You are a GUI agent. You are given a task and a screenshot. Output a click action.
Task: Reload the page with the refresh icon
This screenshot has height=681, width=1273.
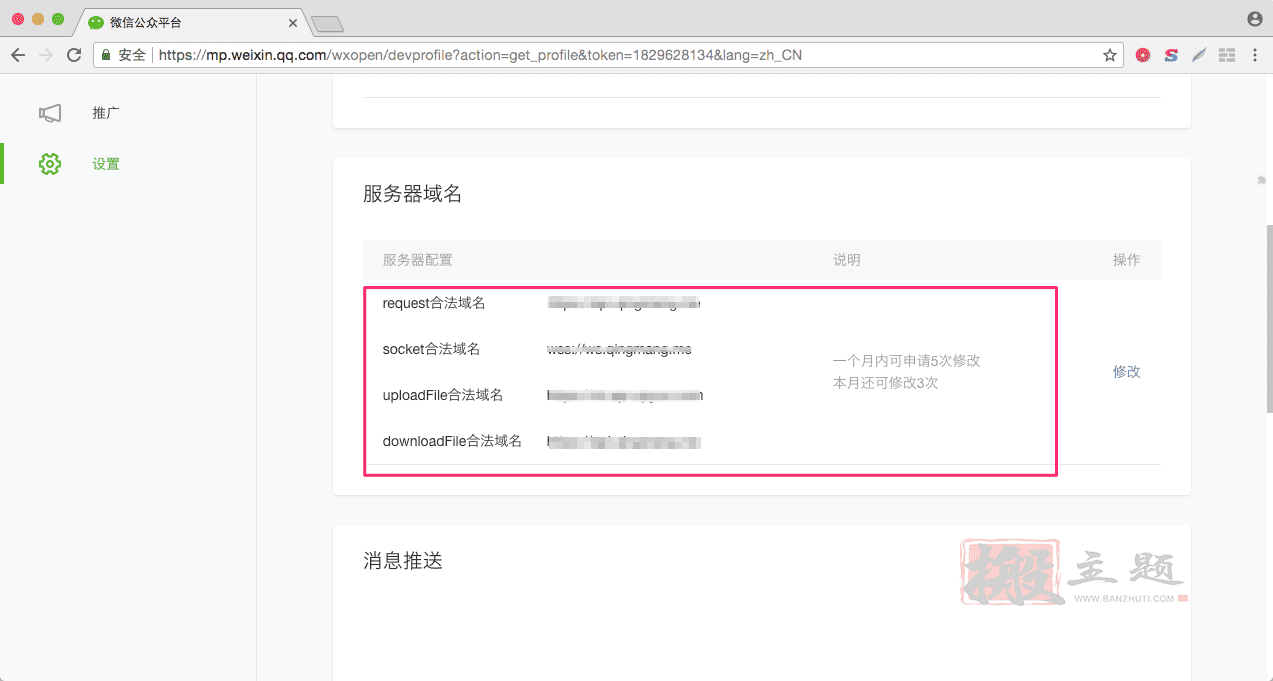[74, 55]
